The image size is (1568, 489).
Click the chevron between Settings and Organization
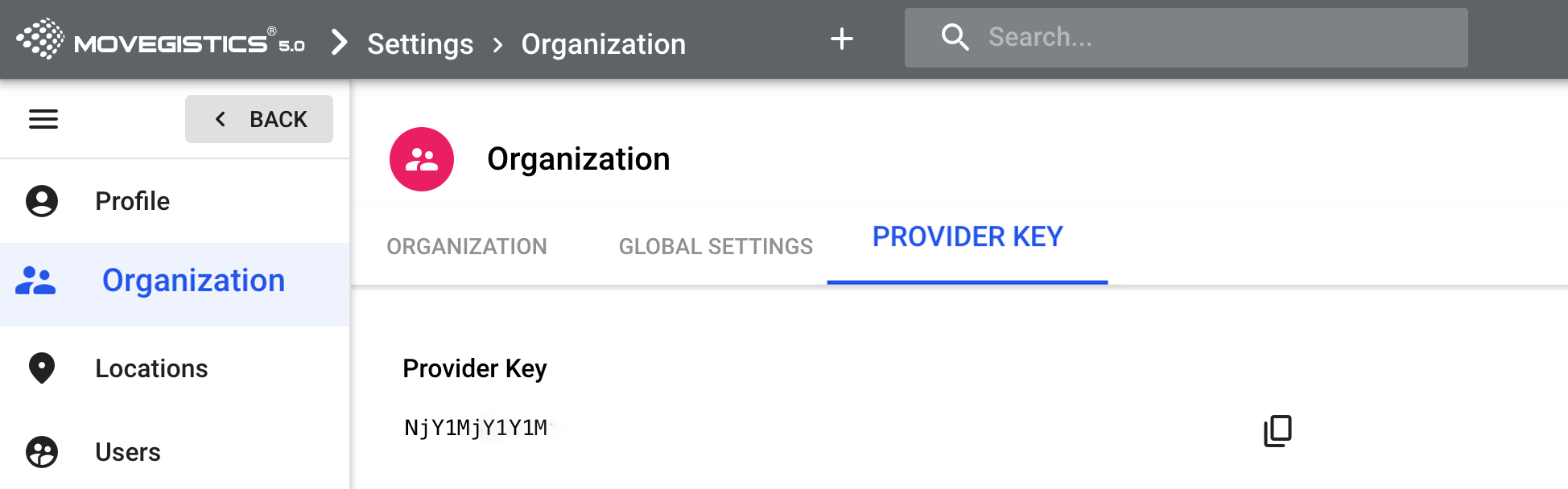(x=498, y=45)
